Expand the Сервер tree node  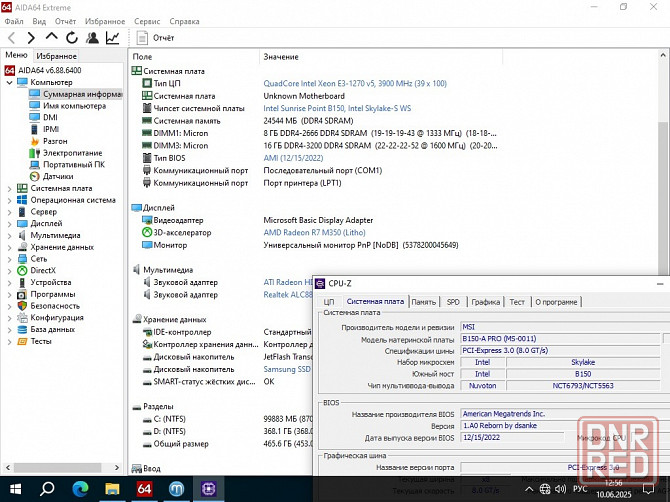click(x=9, y=212)
